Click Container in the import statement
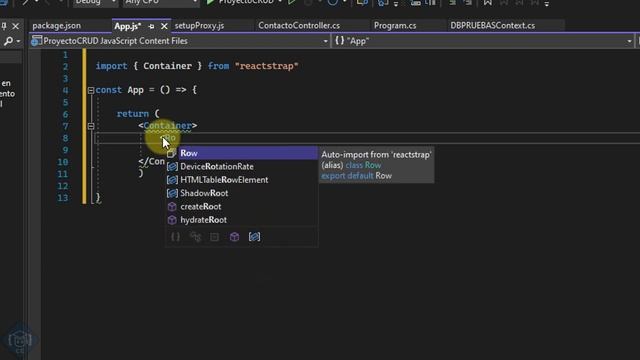640x360 pixels. point(167,66)
